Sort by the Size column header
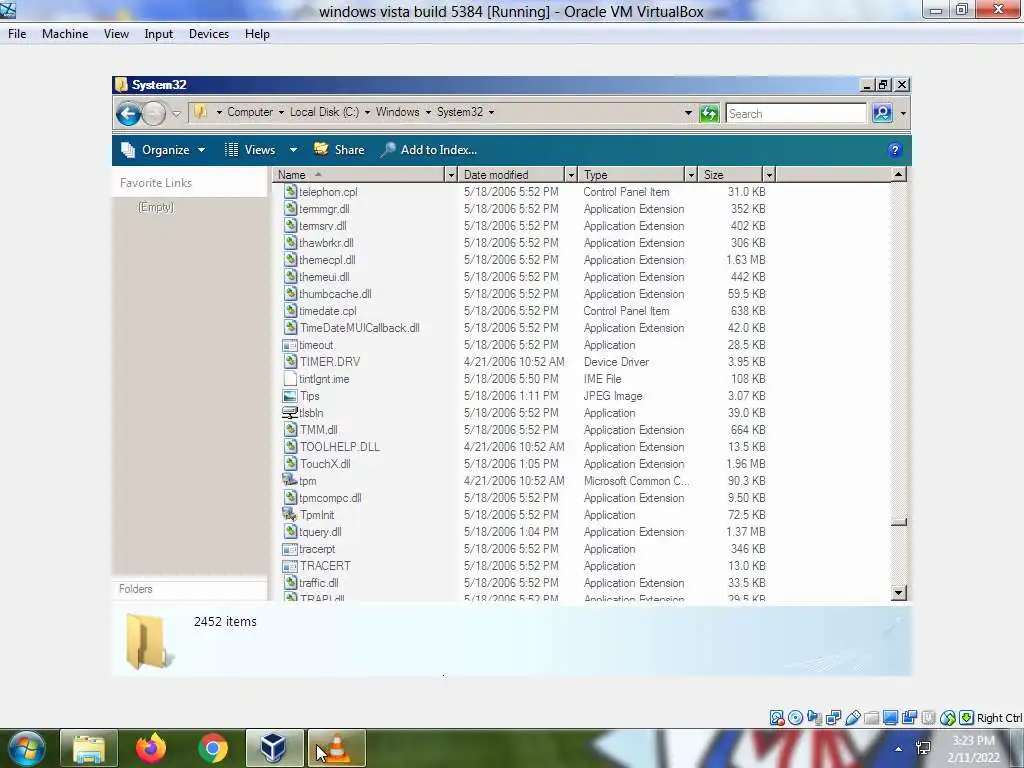Image resolution: width=1024 pixels, height=768 pixels. tap(730, 174)
